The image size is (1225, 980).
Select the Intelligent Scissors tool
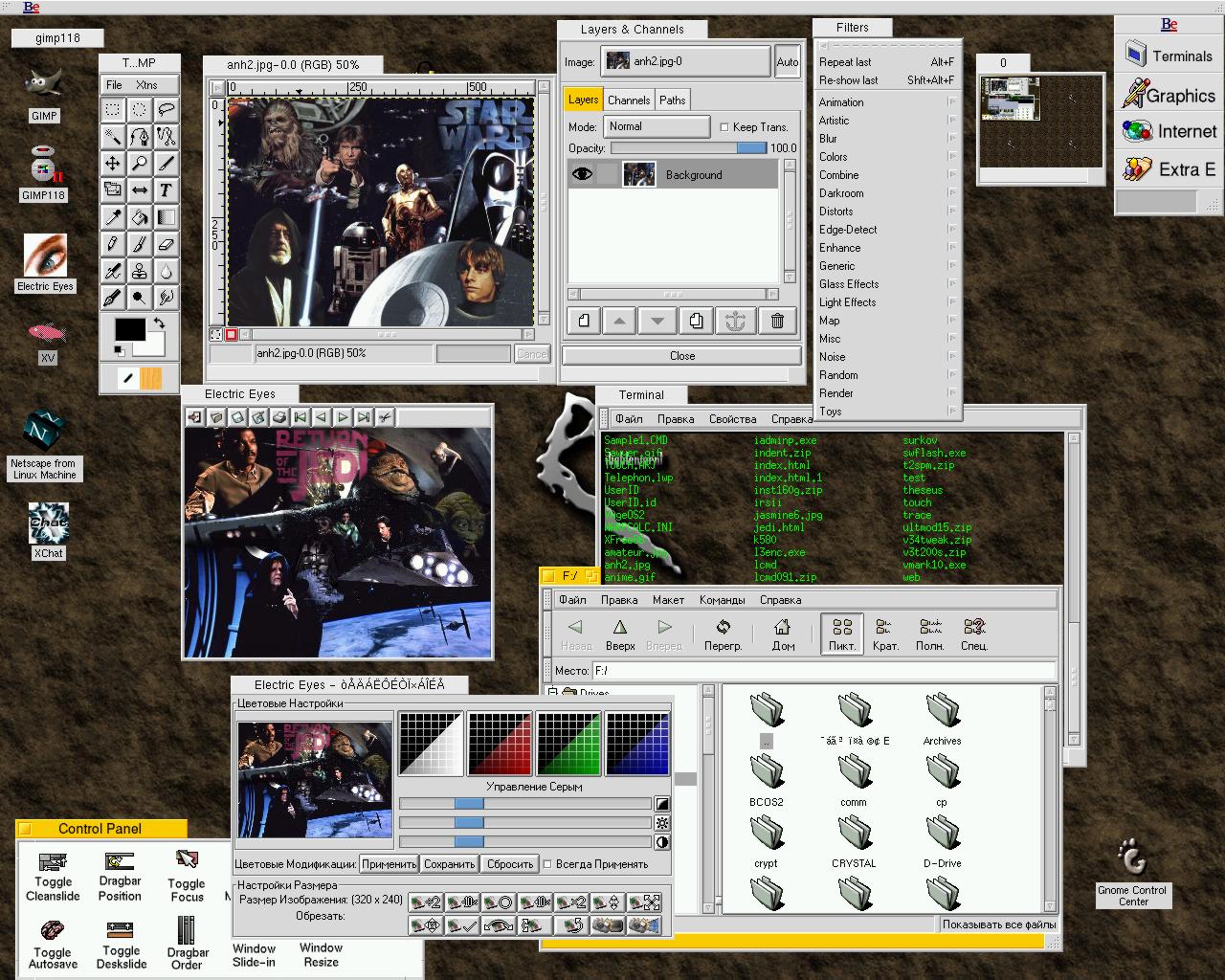tap(167, 137)
